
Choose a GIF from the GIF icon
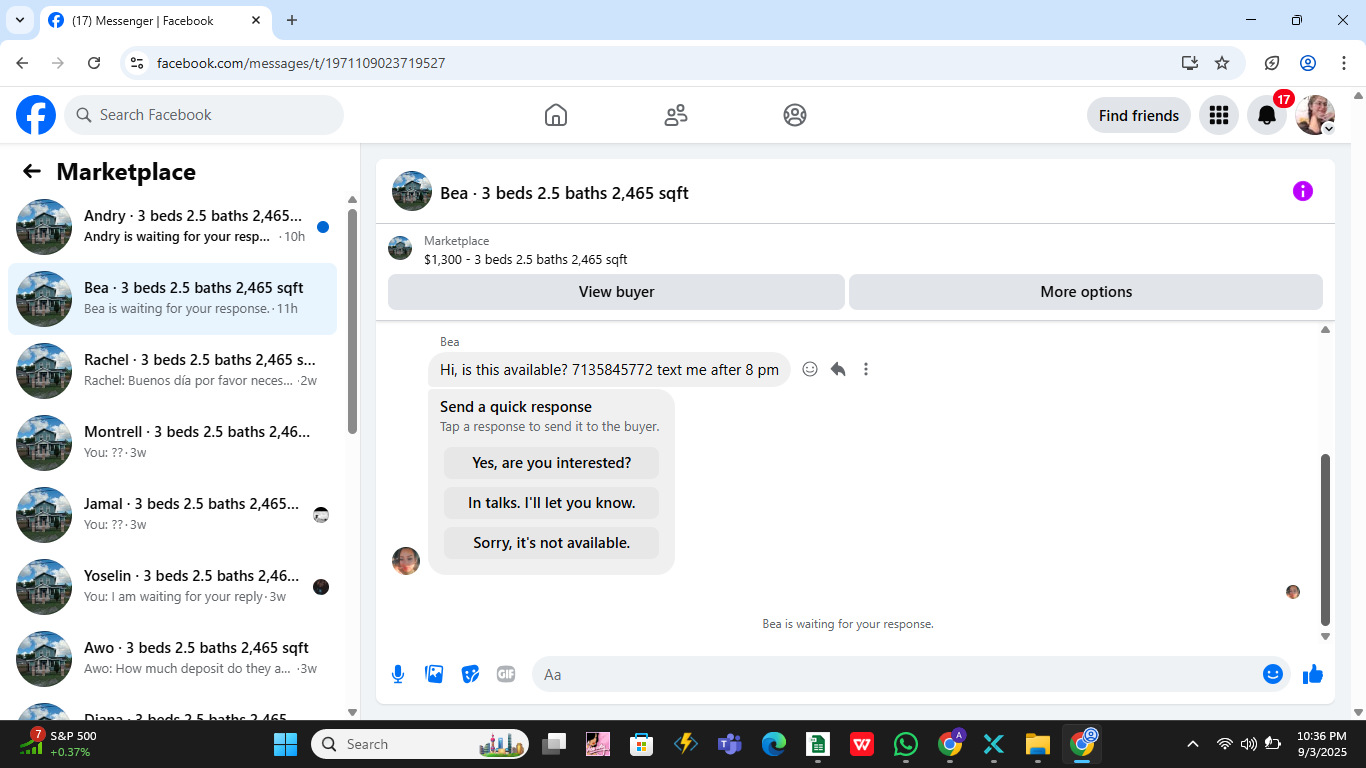[x=506, y=674]
